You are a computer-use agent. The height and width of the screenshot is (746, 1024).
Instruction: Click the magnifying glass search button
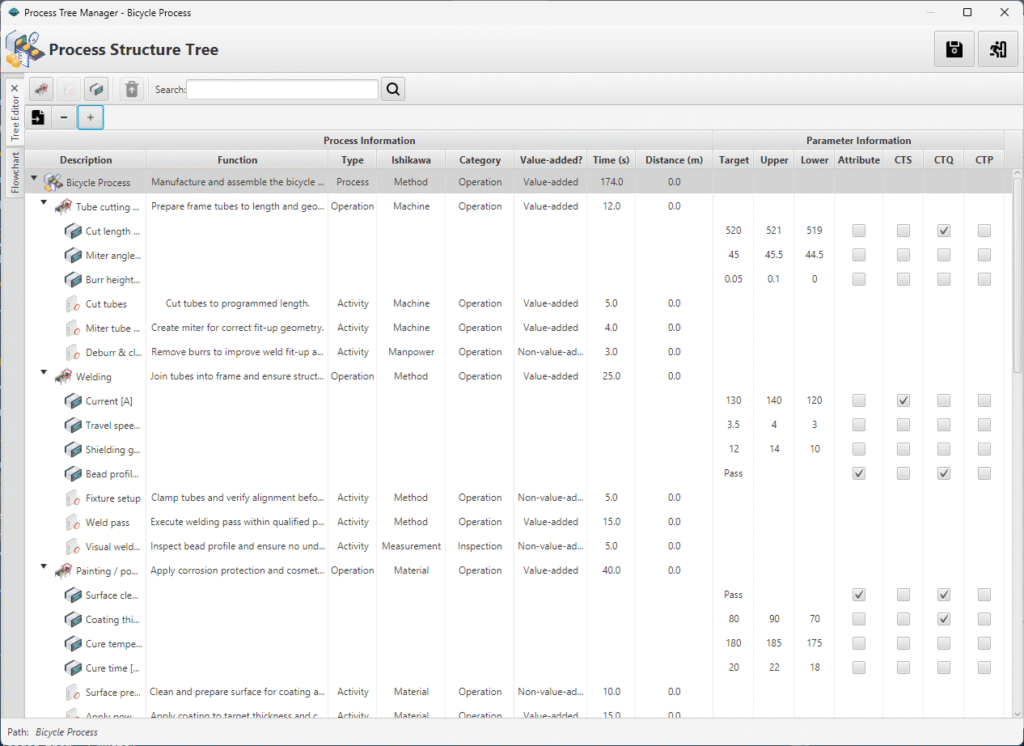pyautogui.click(x=393, y=89)
